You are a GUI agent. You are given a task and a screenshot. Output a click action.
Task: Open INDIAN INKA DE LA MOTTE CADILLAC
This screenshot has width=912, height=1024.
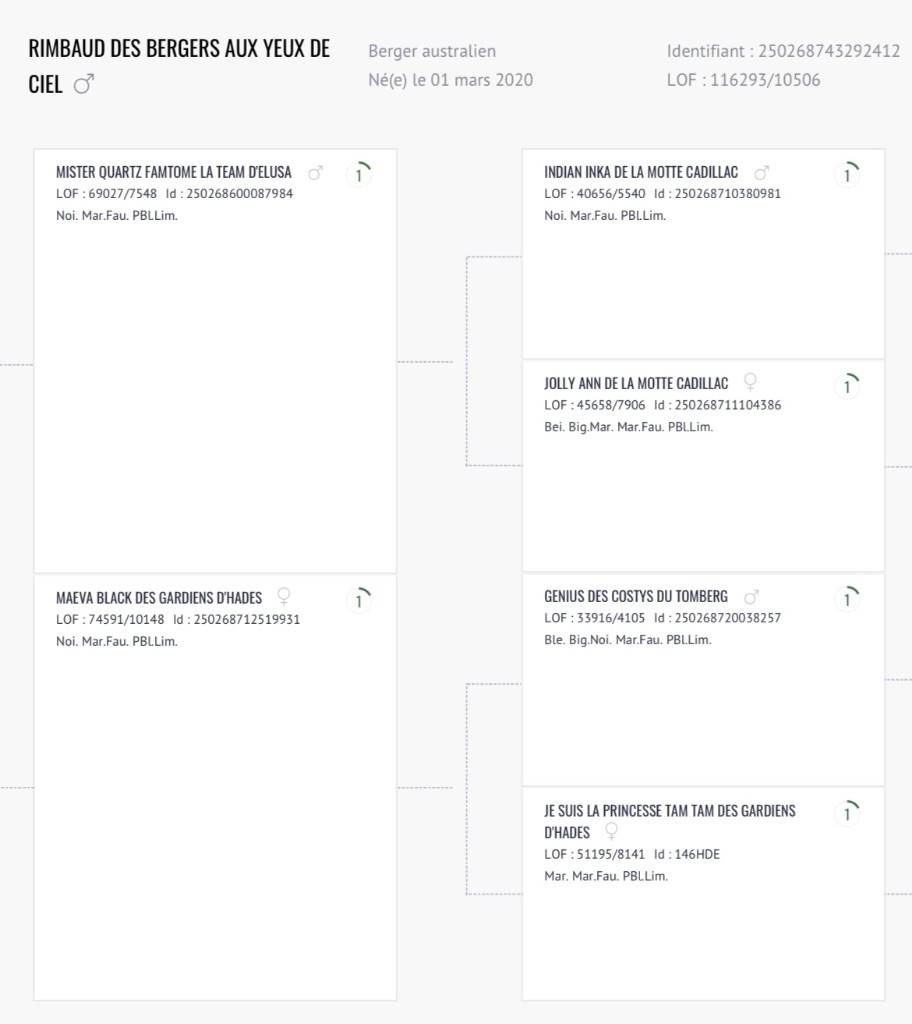click(x=641, y=172)
